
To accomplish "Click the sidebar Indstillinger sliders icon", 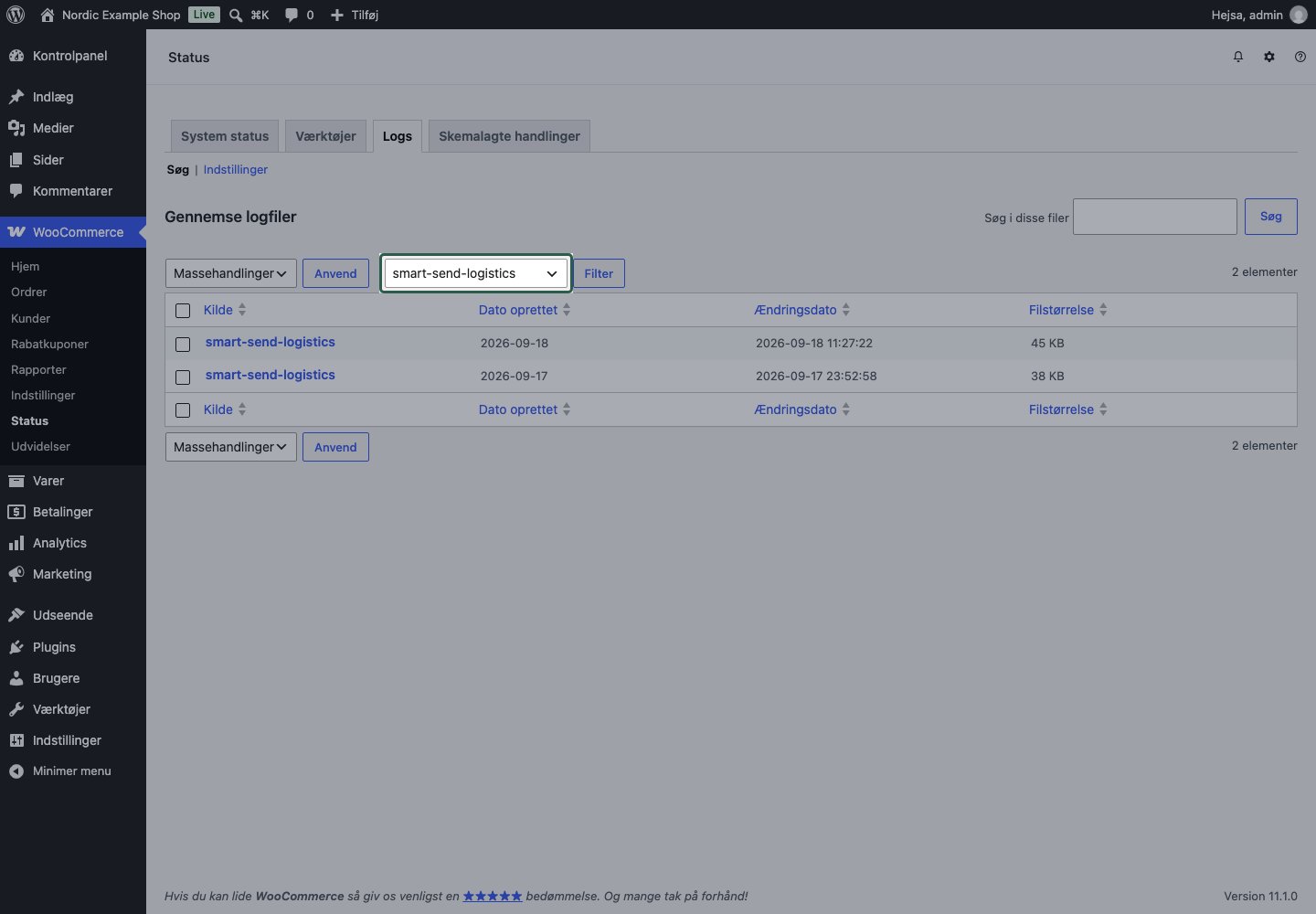I will pyautogui.click(x=16, y=740).
